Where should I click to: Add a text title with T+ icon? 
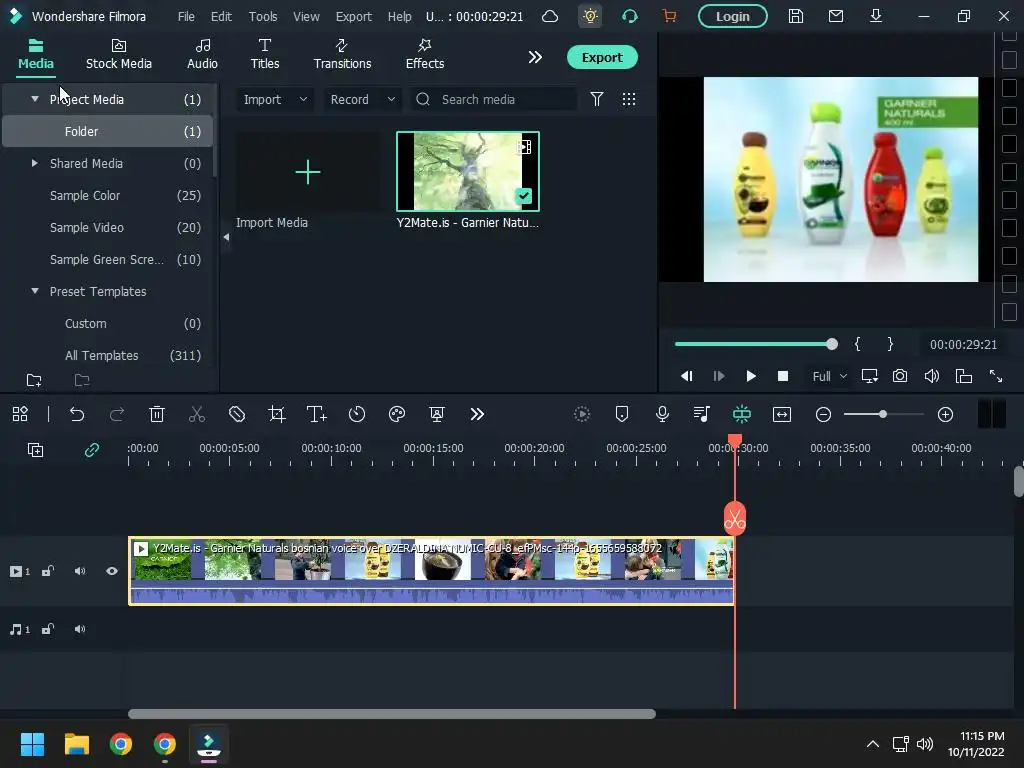(x=317, y=414)
